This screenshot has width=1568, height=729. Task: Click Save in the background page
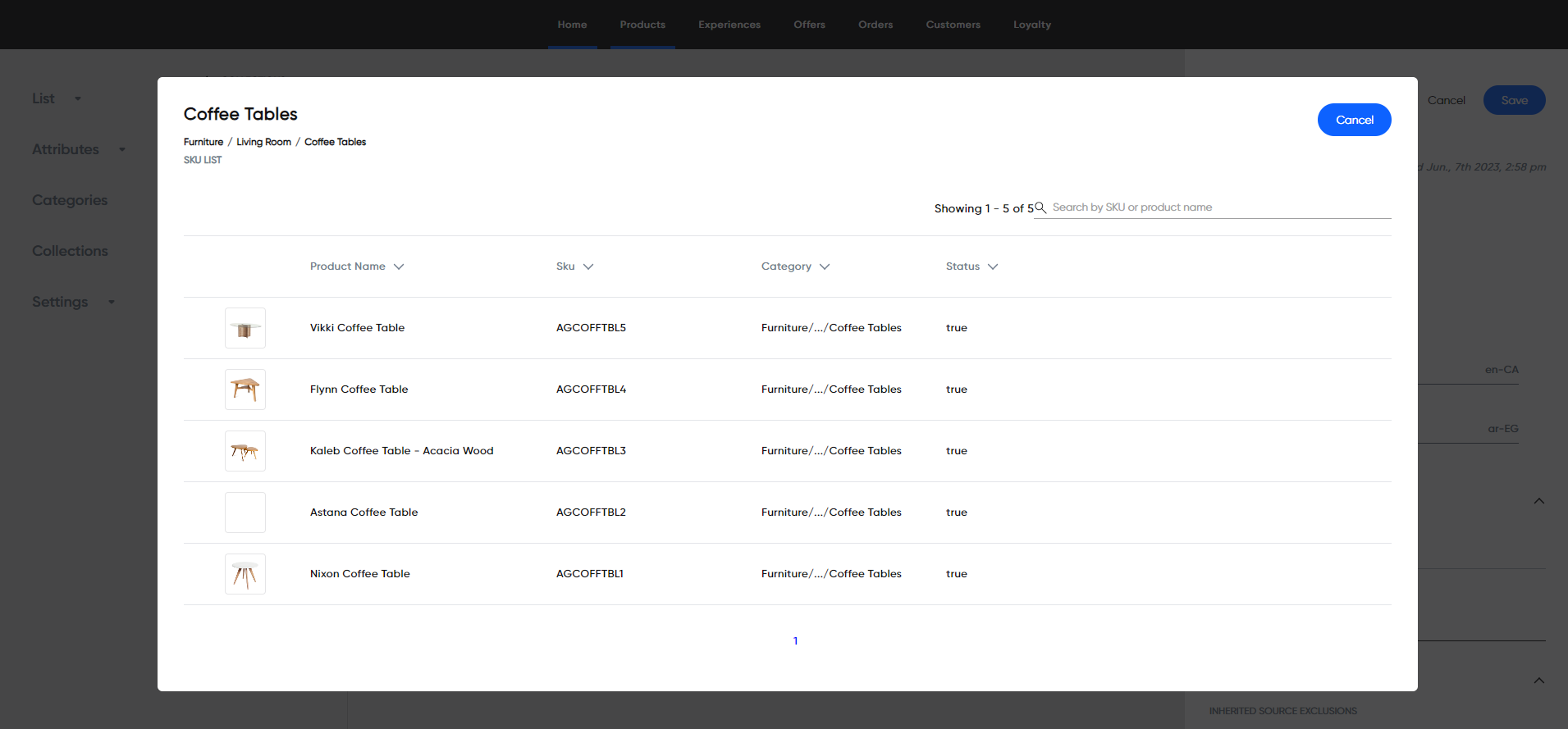[x=1515, y=100]
